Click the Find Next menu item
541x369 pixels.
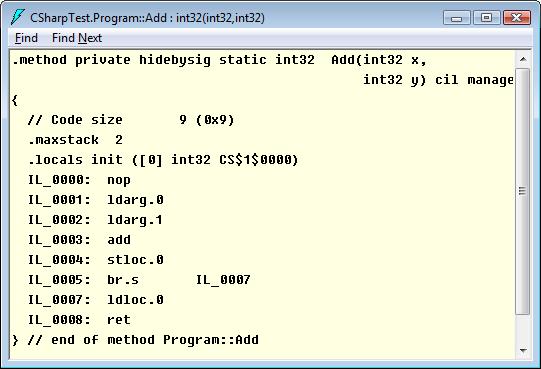coord(77,38)
